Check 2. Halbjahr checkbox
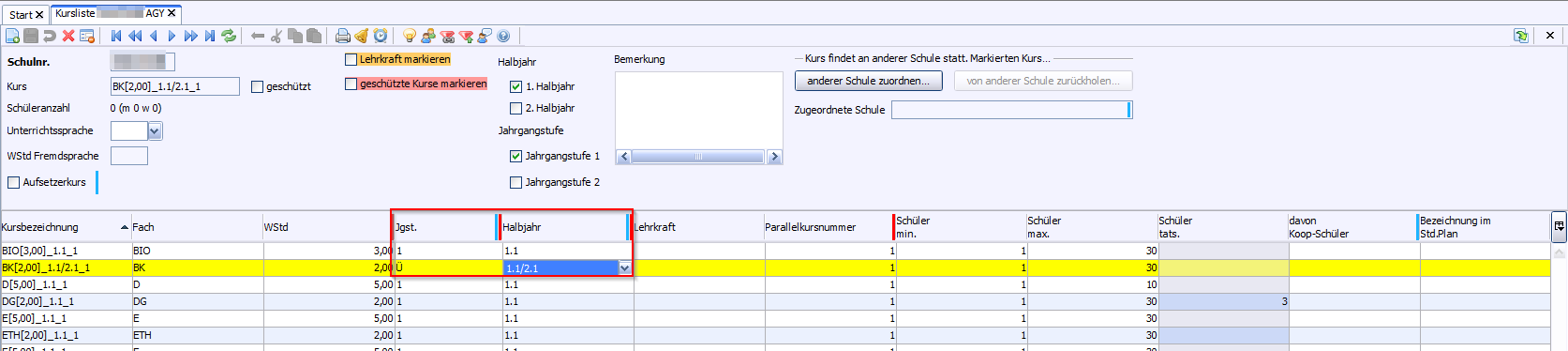The image size is (1568, 351). pyautogui.click(x=515, y=108)
